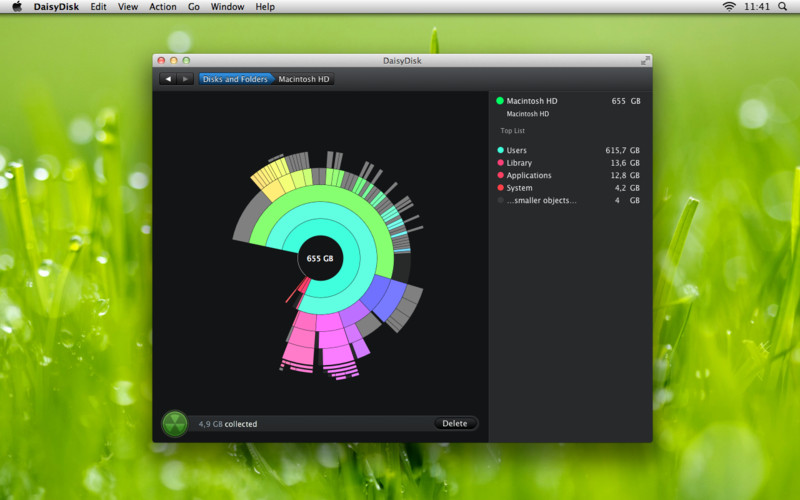Click the 655 GB center circle

pyautogui.click(x=319, y=258)
